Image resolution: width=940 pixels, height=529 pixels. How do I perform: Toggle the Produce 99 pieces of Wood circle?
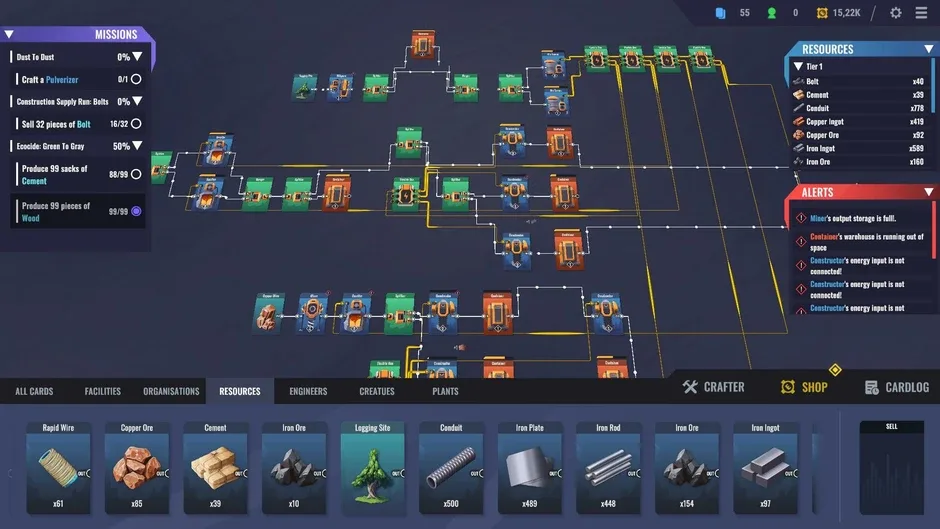[x=136, y=211]
